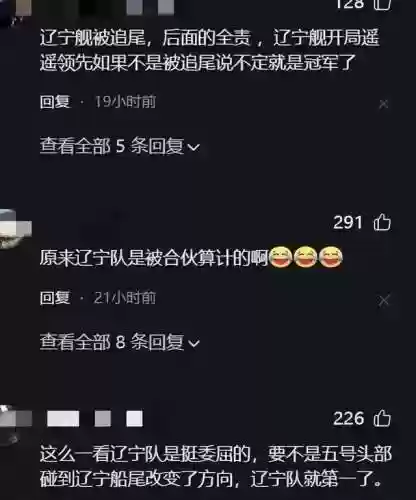Like the top comment with 128 likes
The width and height of the screenshot is (416, 500).
382,5
